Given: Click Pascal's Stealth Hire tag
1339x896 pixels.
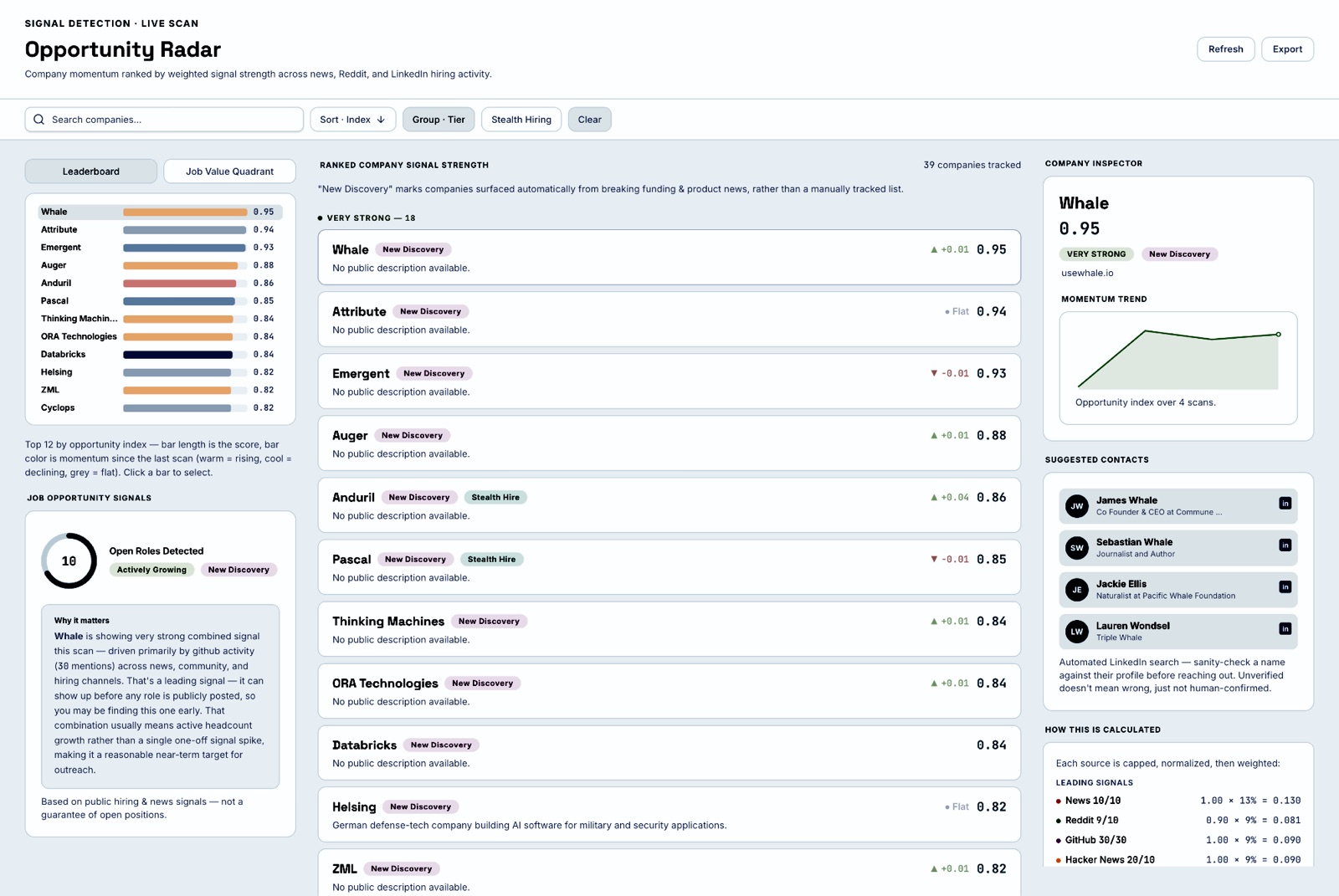Looking at the screenshot, I should click(491, 560).
